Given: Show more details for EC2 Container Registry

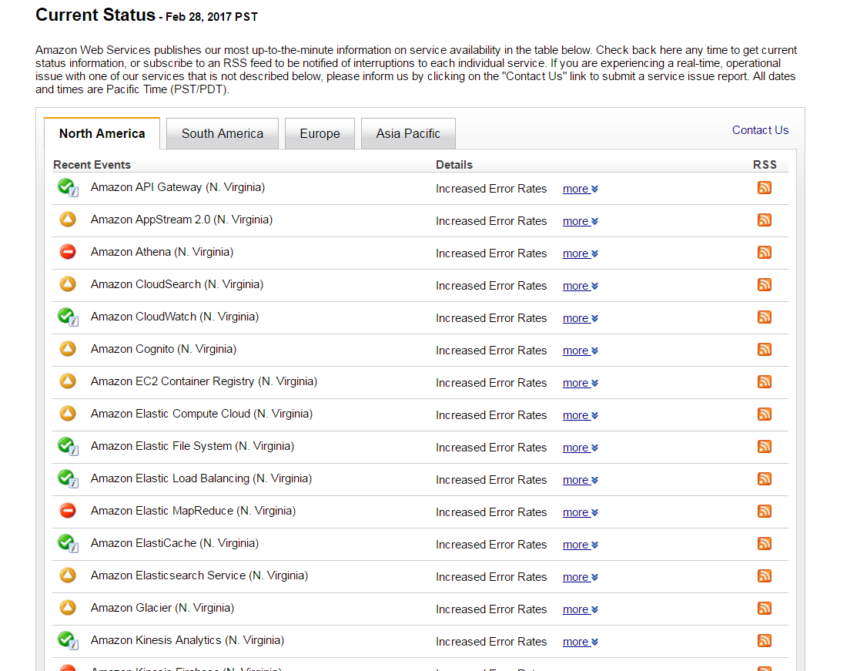Looking at the screenshot, I should 580,383.
